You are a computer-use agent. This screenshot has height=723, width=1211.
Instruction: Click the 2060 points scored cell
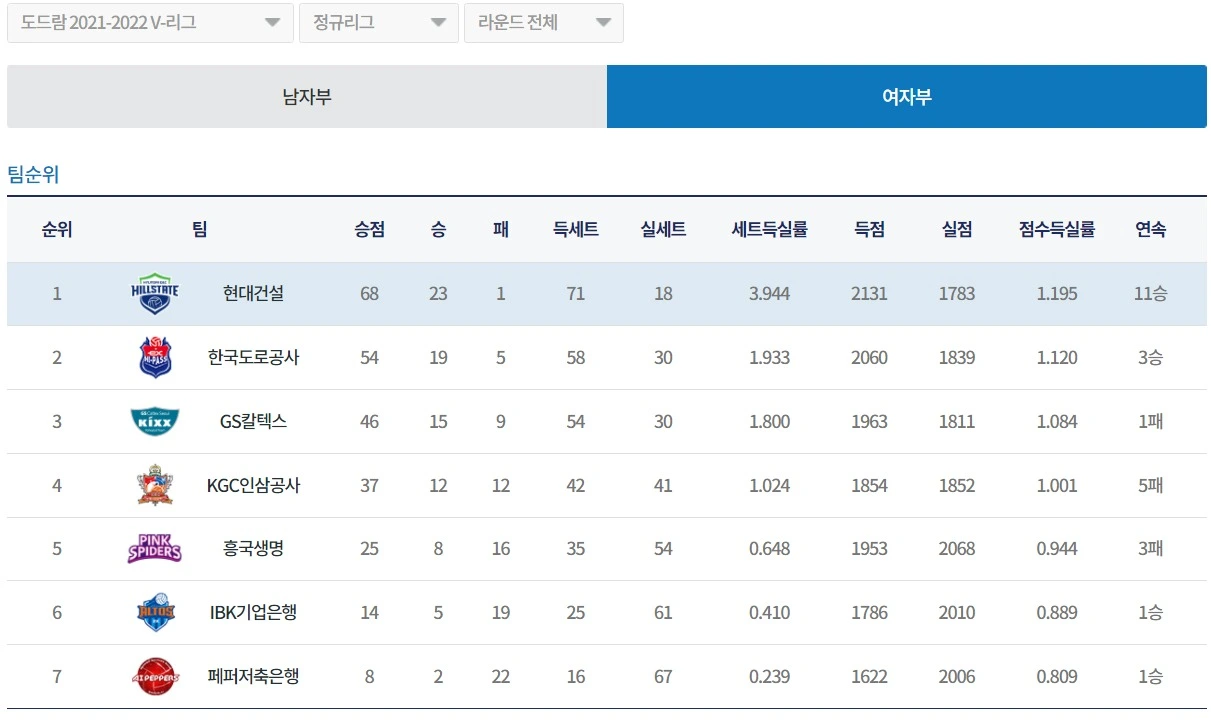click(x=870, y=358)
